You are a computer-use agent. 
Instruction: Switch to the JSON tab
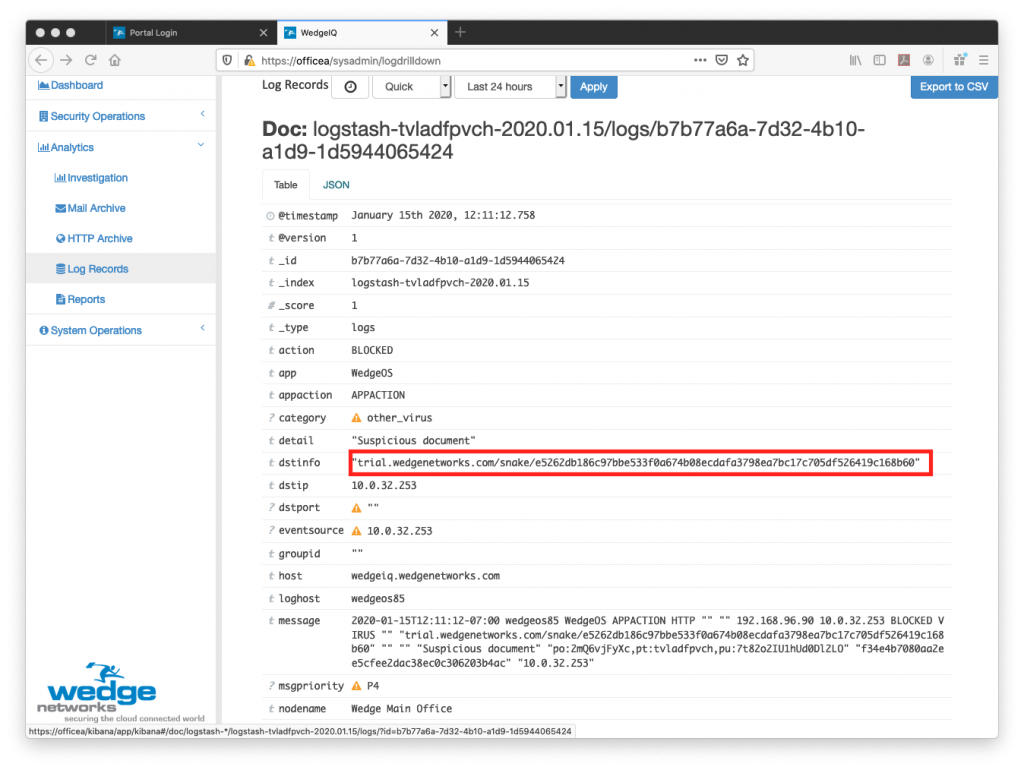(x=336, y=185)
